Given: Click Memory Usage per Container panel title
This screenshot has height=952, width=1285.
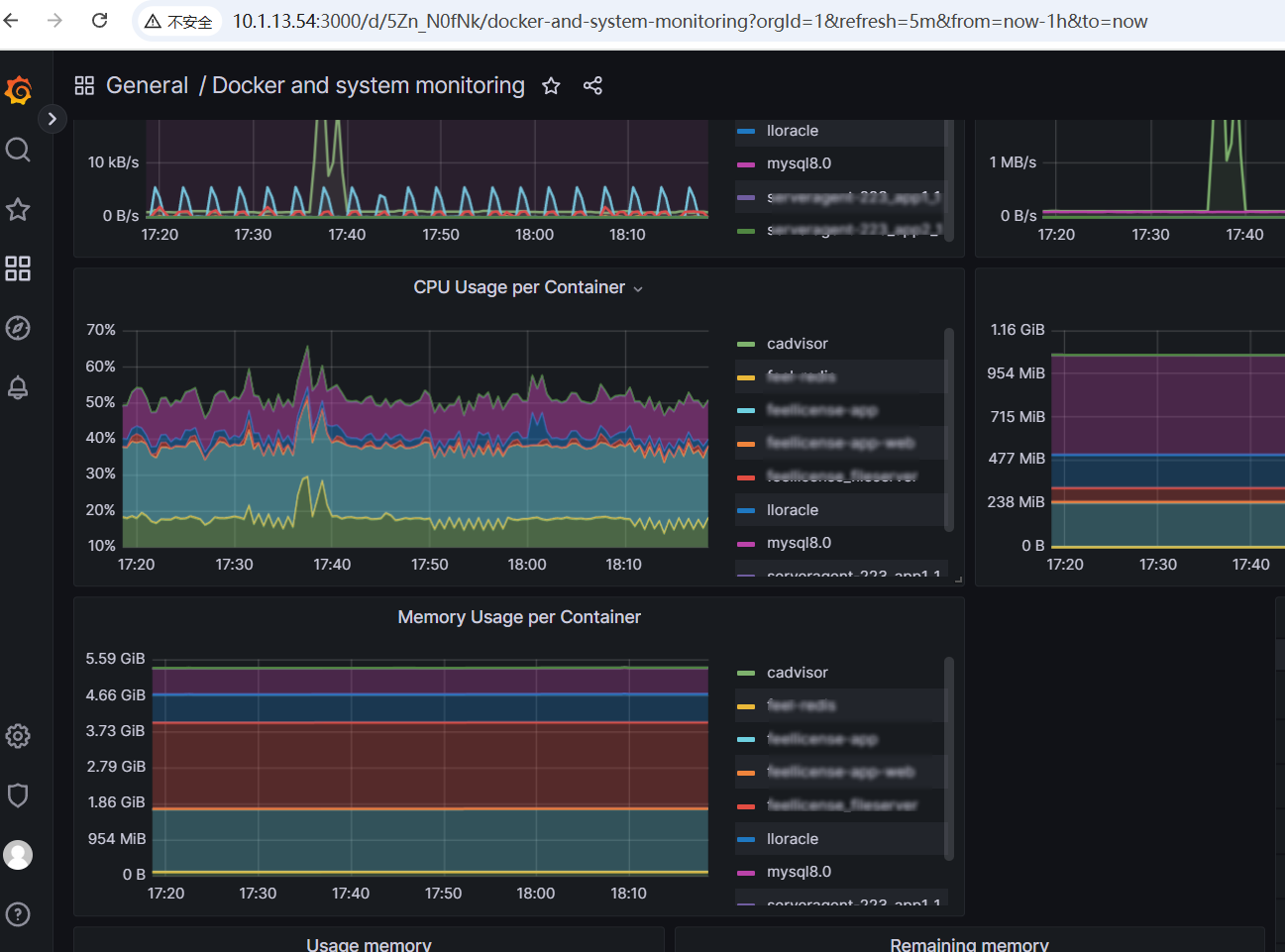Looking at the screenshot, I should 519,617.
